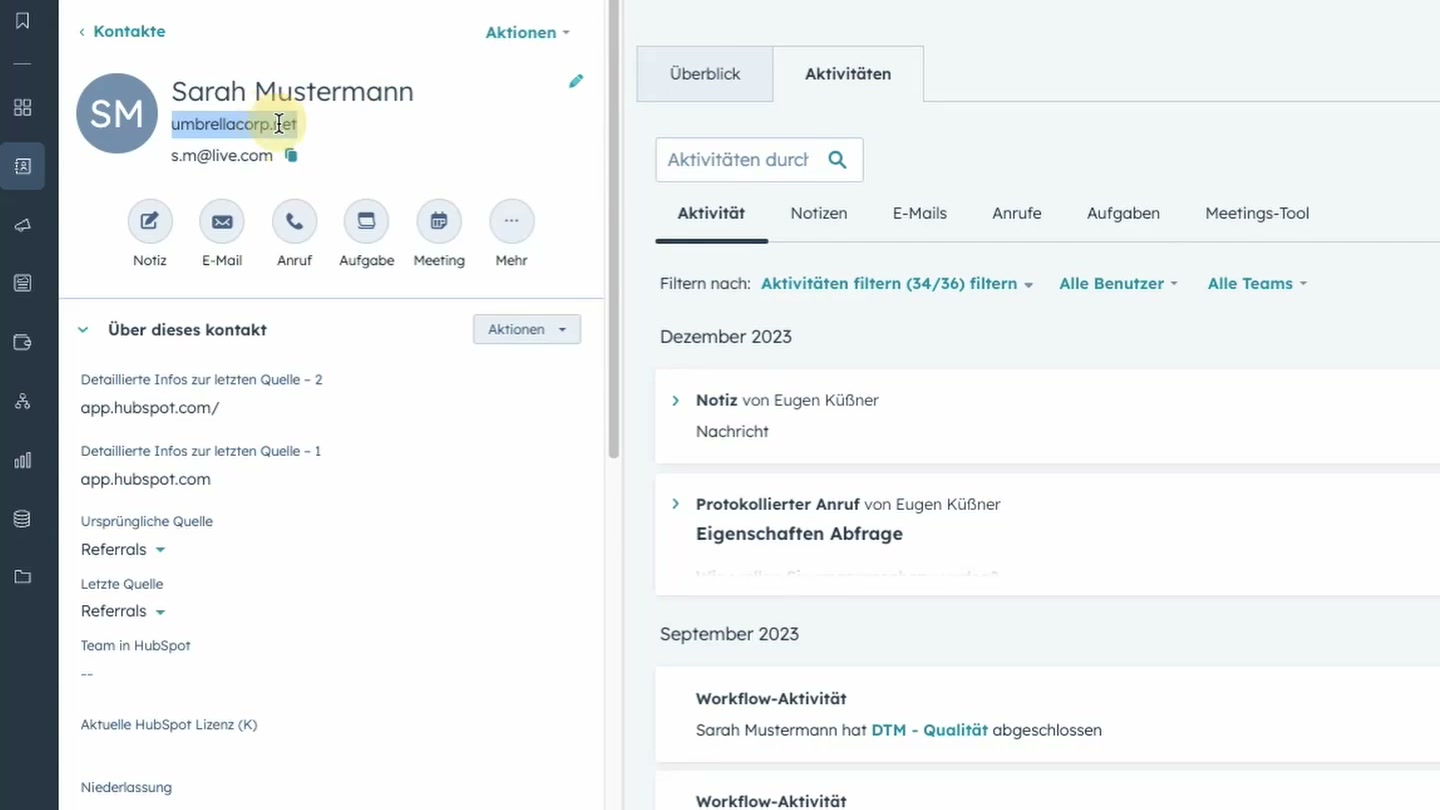Open the E-Mail compose icon
Image resolution: width=1440 pixels, height=810 pixels.
(x=222, y=221)
